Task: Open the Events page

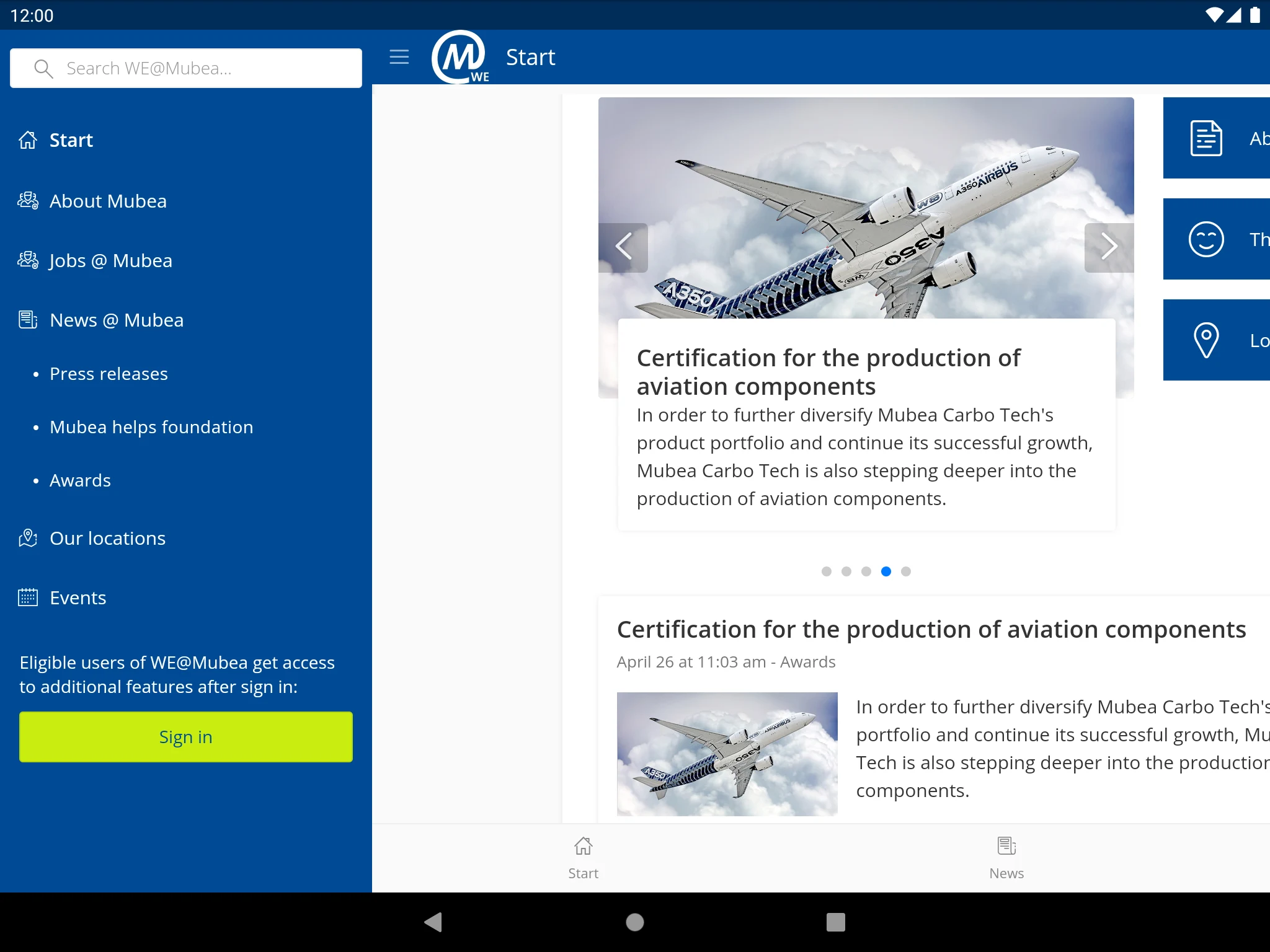Action: (78, 597)
